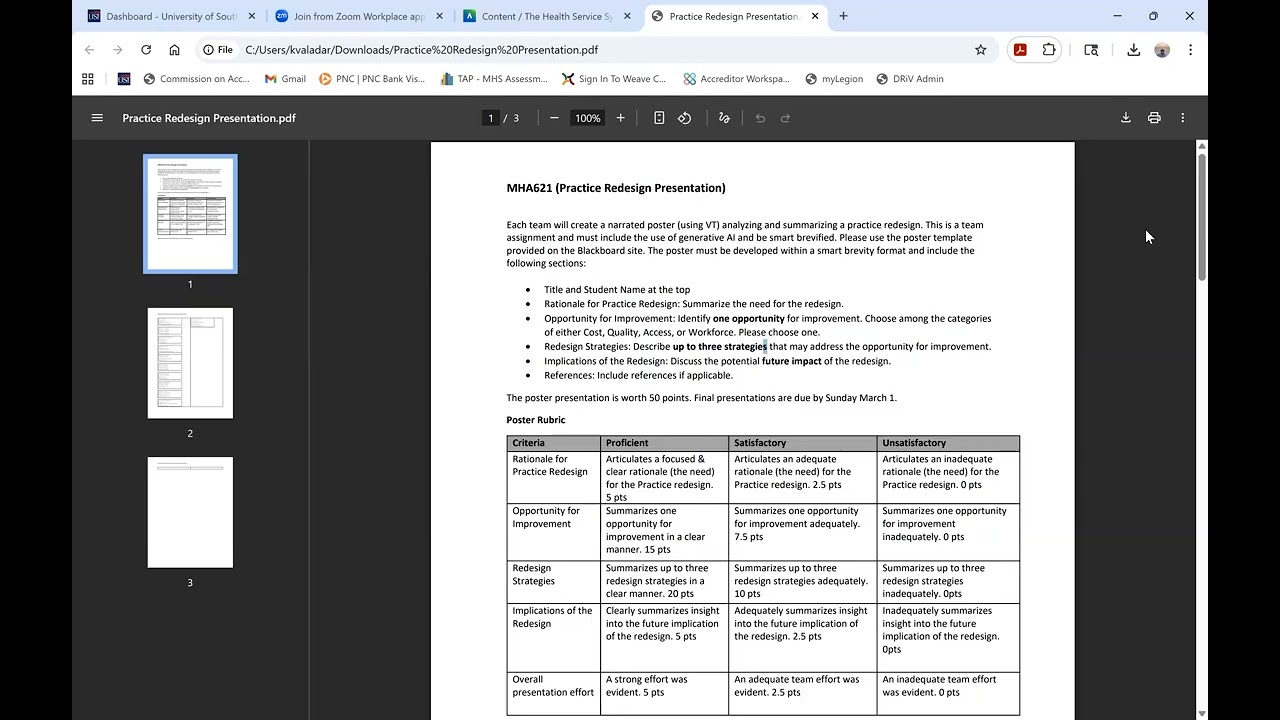
Task: Reload the current page
Action: tap(146, 50)
